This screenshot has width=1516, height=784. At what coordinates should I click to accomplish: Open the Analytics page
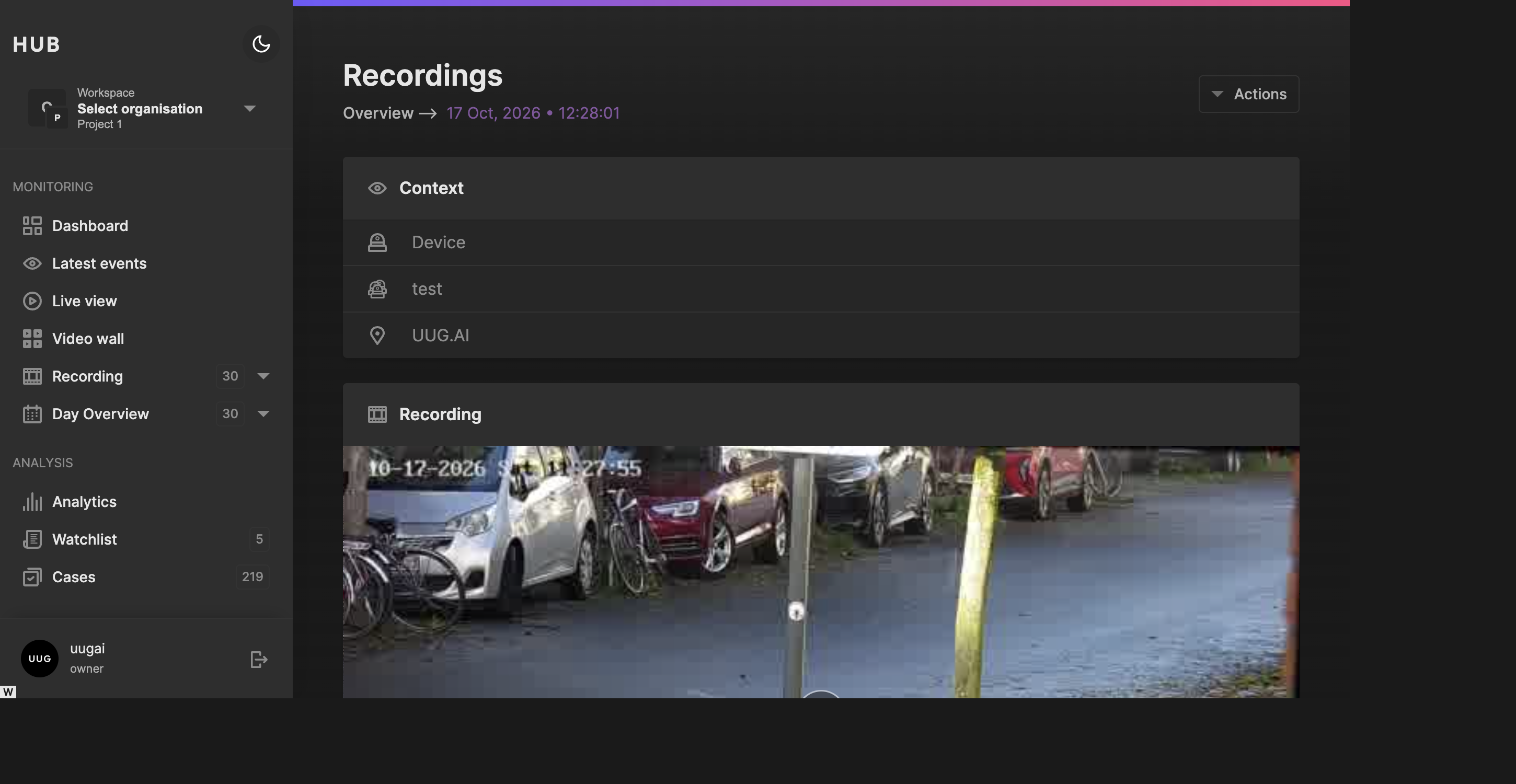(85, 502)
